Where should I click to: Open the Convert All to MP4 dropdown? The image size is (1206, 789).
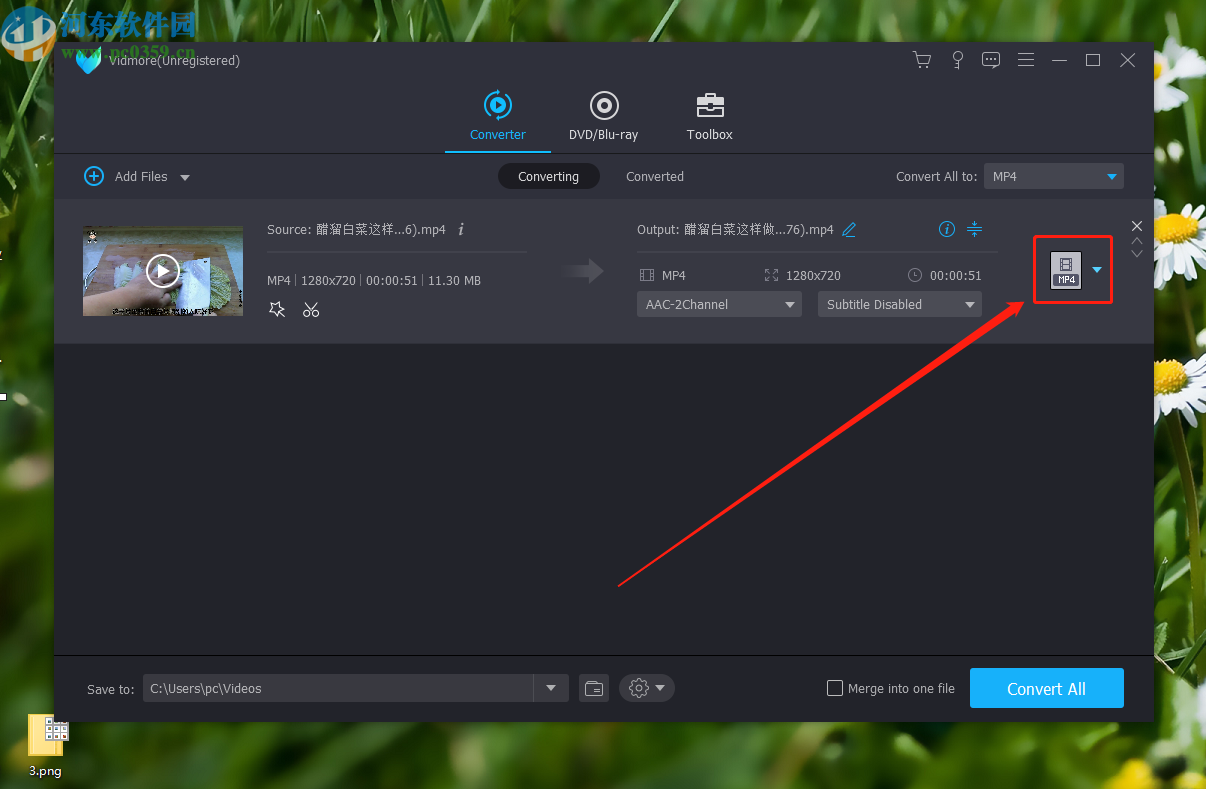pos(1054,176)
